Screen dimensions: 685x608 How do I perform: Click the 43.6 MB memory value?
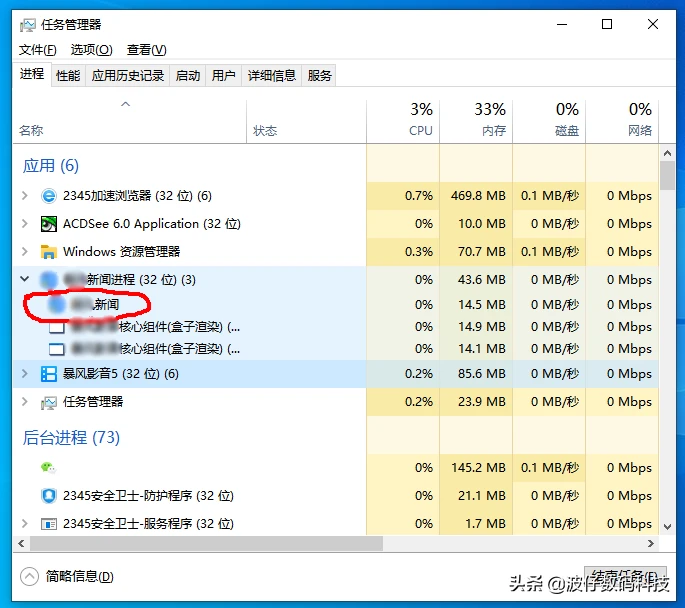click(x=481, y=280)
